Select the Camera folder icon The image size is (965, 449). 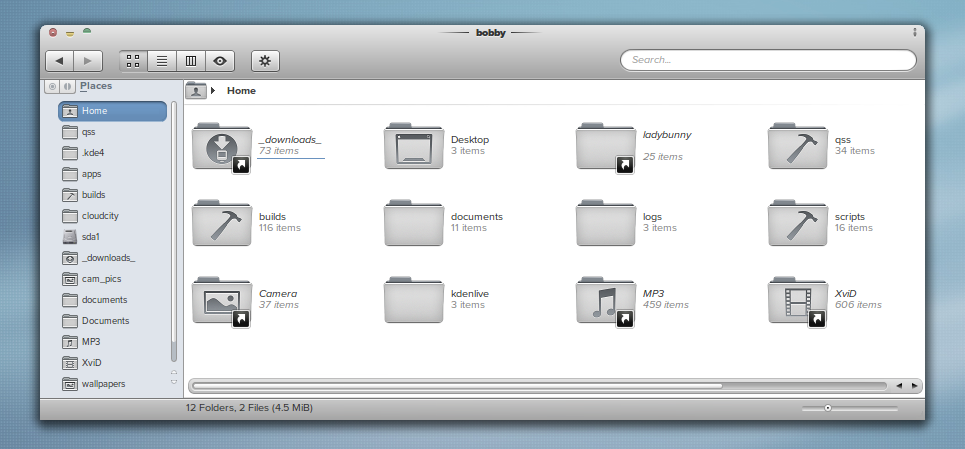[222, 300]
